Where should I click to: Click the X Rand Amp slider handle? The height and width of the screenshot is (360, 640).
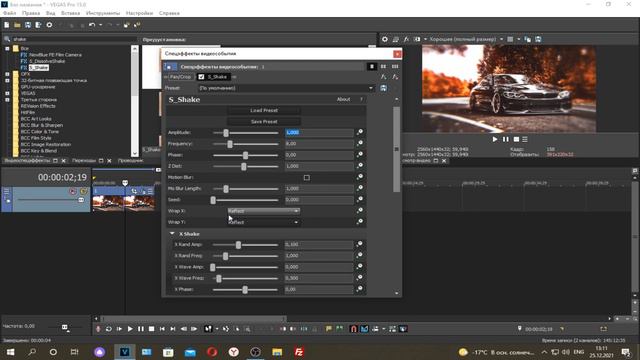238,245
